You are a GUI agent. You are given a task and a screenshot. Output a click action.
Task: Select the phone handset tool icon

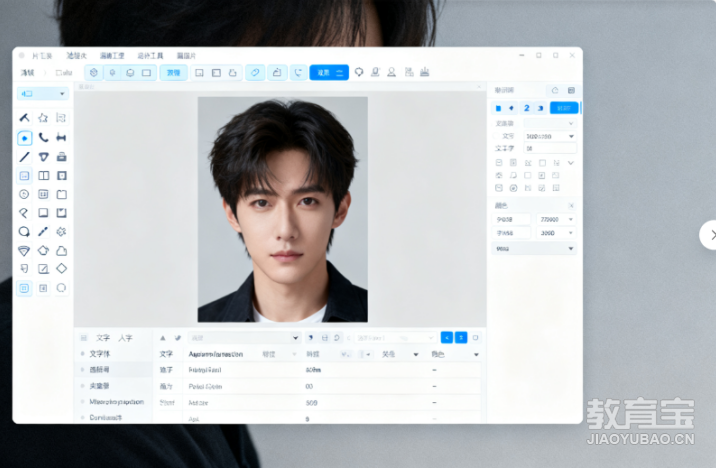click(43, 138)
